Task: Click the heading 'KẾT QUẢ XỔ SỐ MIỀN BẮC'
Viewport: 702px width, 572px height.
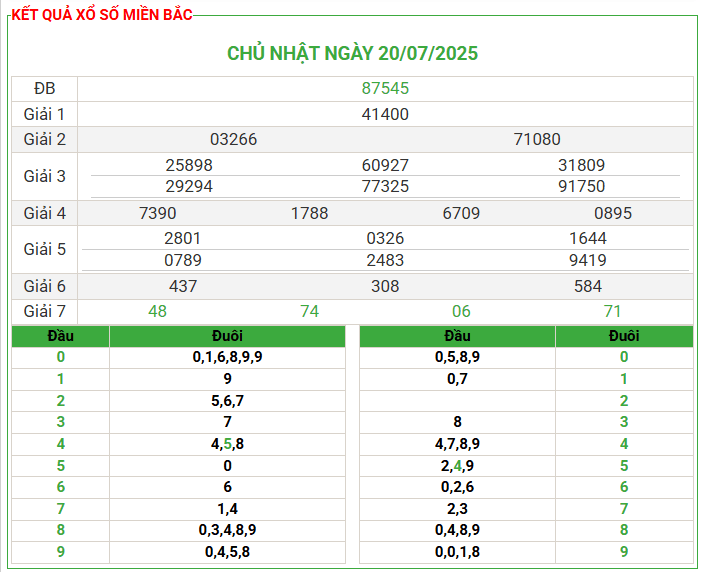Action: point(102,15)
